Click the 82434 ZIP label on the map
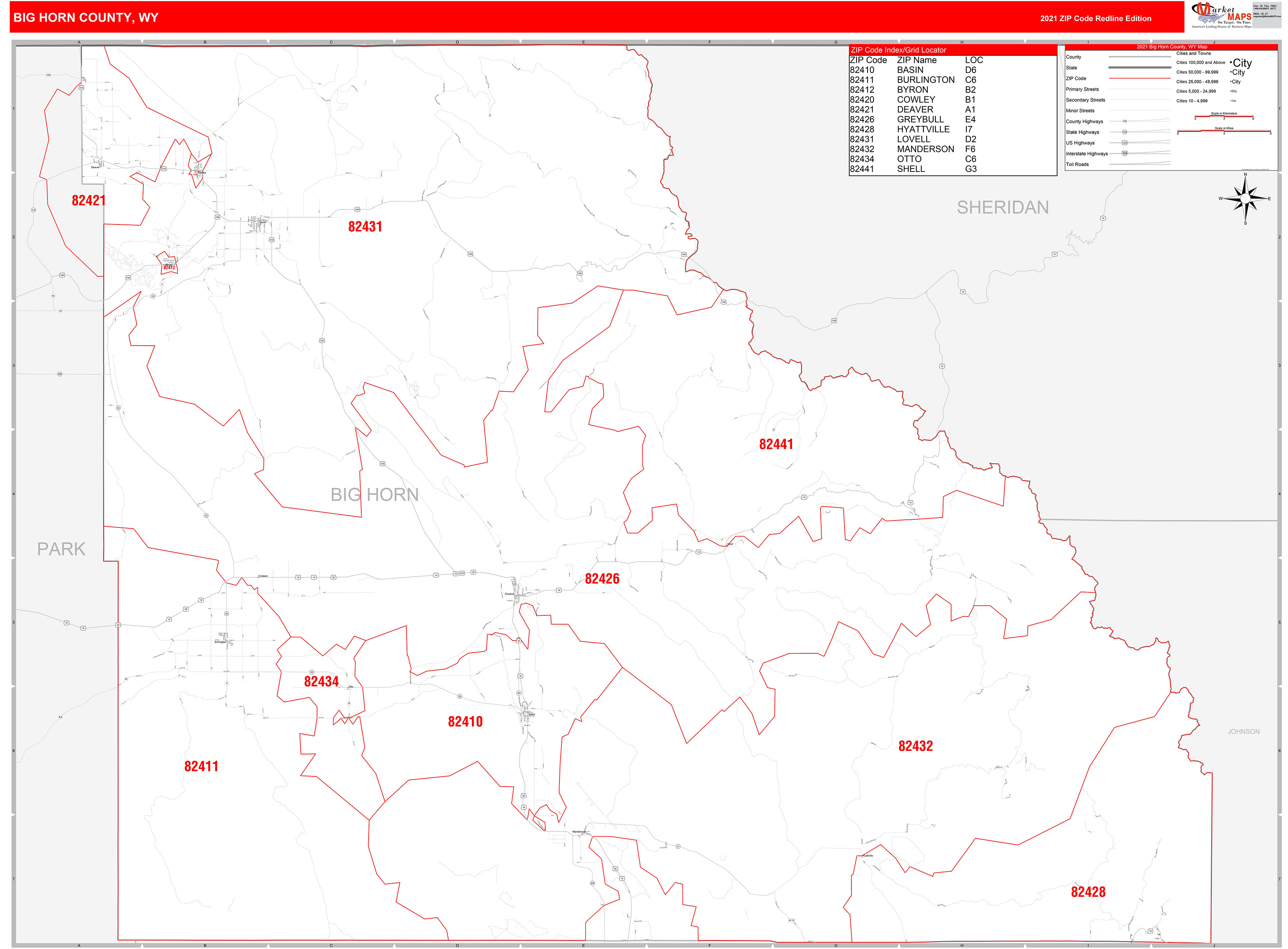 point(321,681)
